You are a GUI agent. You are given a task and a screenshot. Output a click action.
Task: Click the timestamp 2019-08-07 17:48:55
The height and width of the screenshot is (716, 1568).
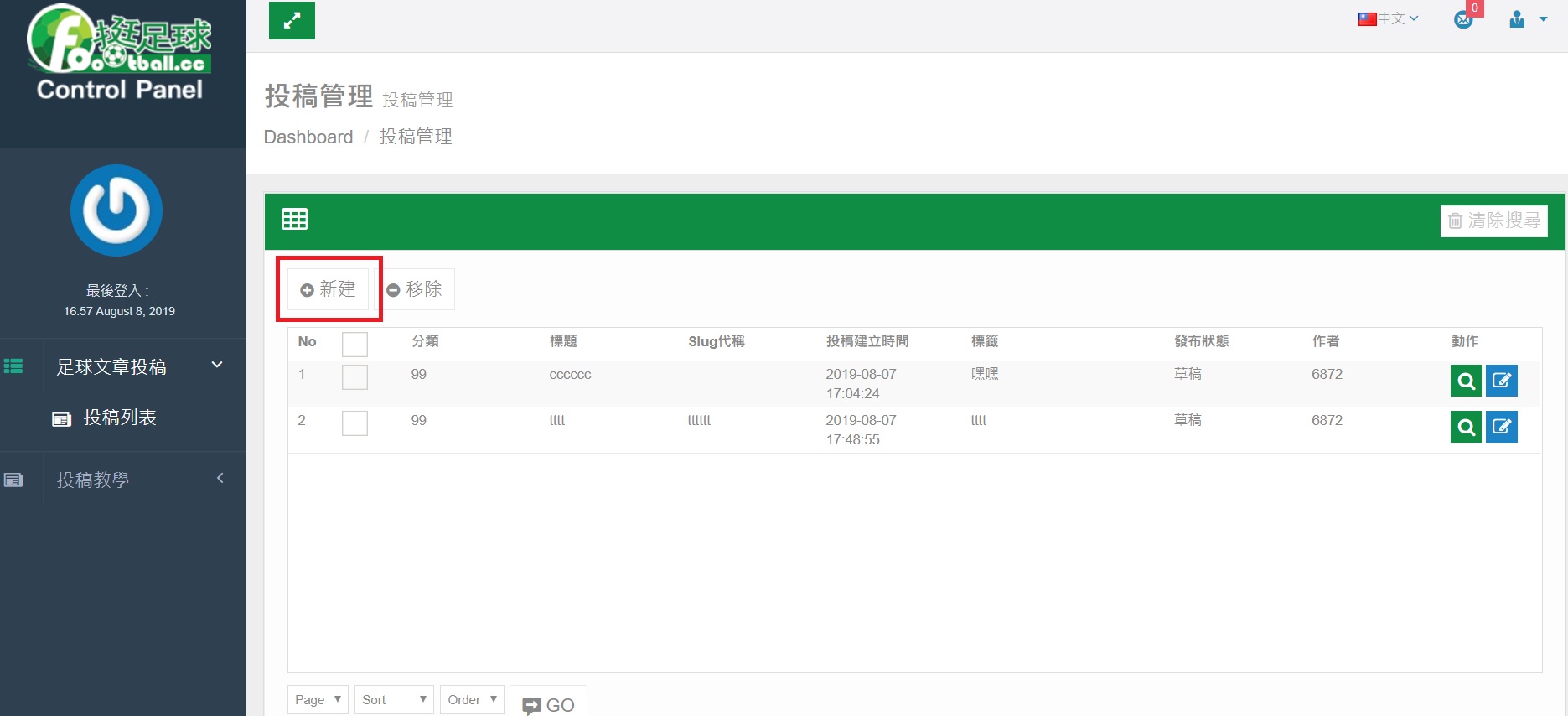pyautogui.click(x=861, y=429)
